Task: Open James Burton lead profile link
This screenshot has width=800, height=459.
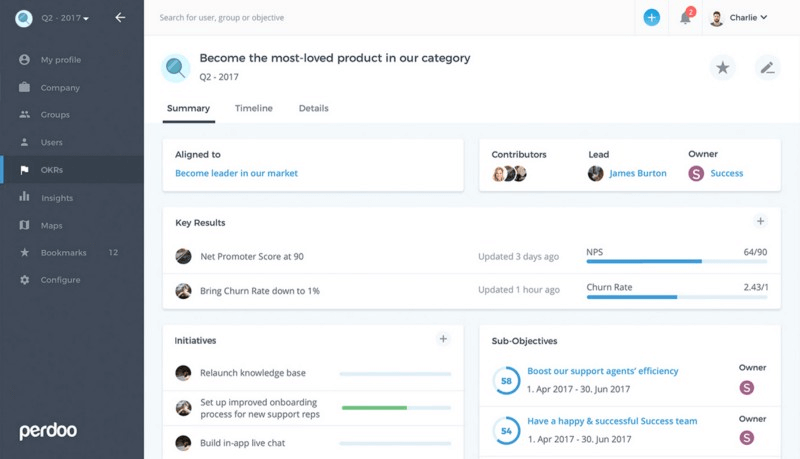Action: (x=637, y=173)
